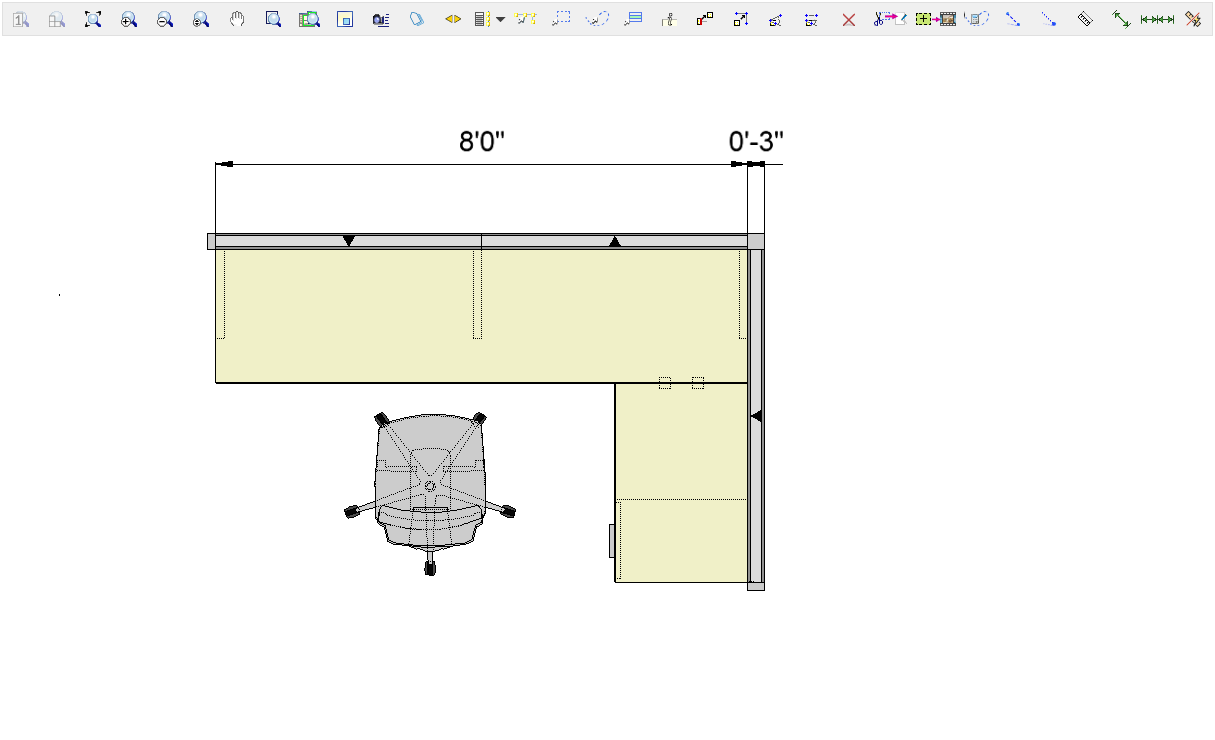Viewport: 1215px width, 740px height.
Task: Click the green box to filmstrip icon
Action: [936, 19]
